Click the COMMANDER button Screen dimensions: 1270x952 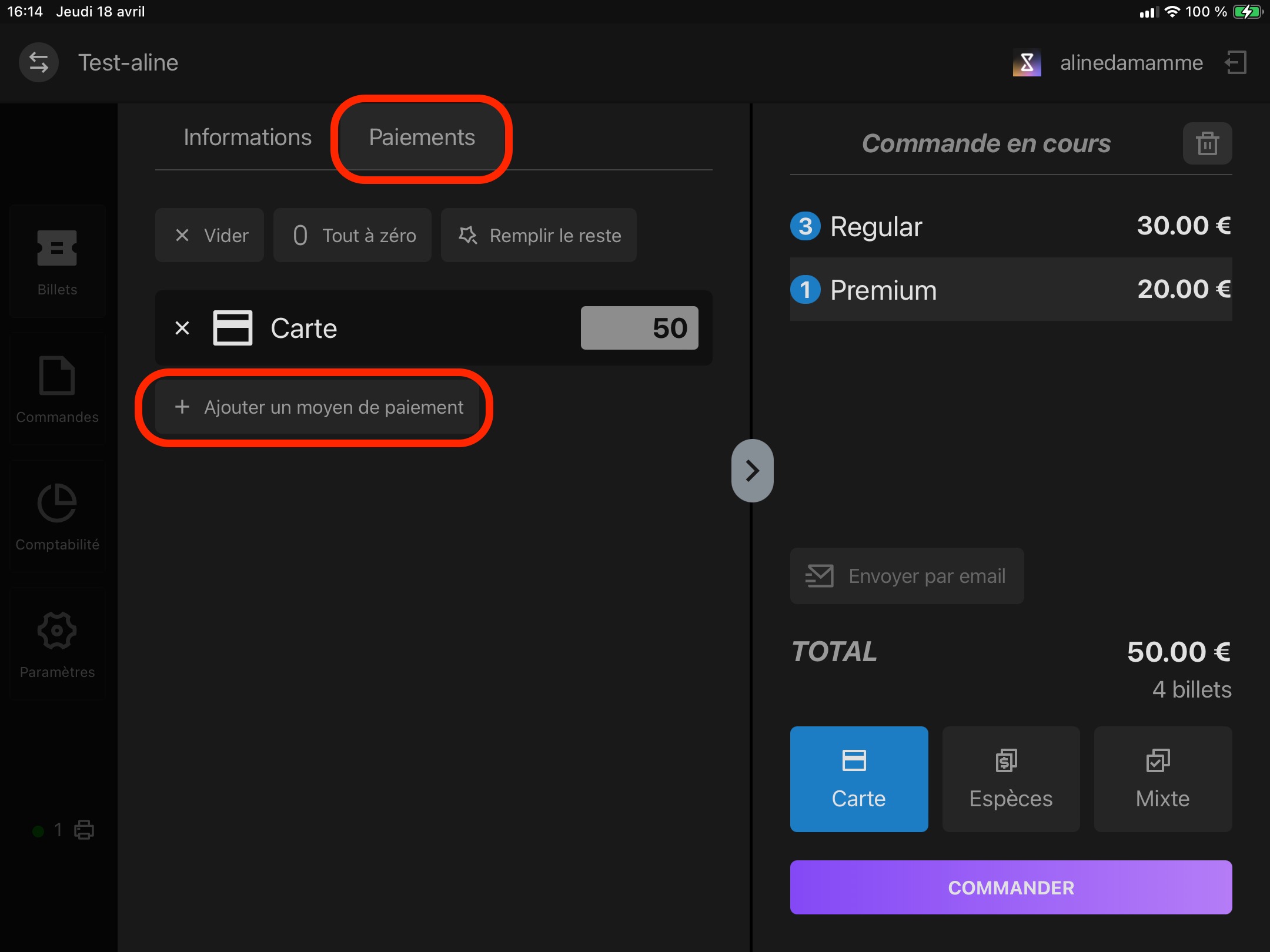pos(1011,887)
